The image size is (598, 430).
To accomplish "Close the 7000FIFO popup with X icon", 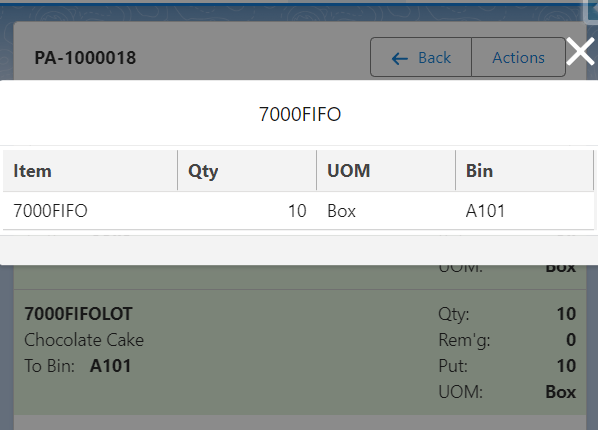I will pos(580,52).
